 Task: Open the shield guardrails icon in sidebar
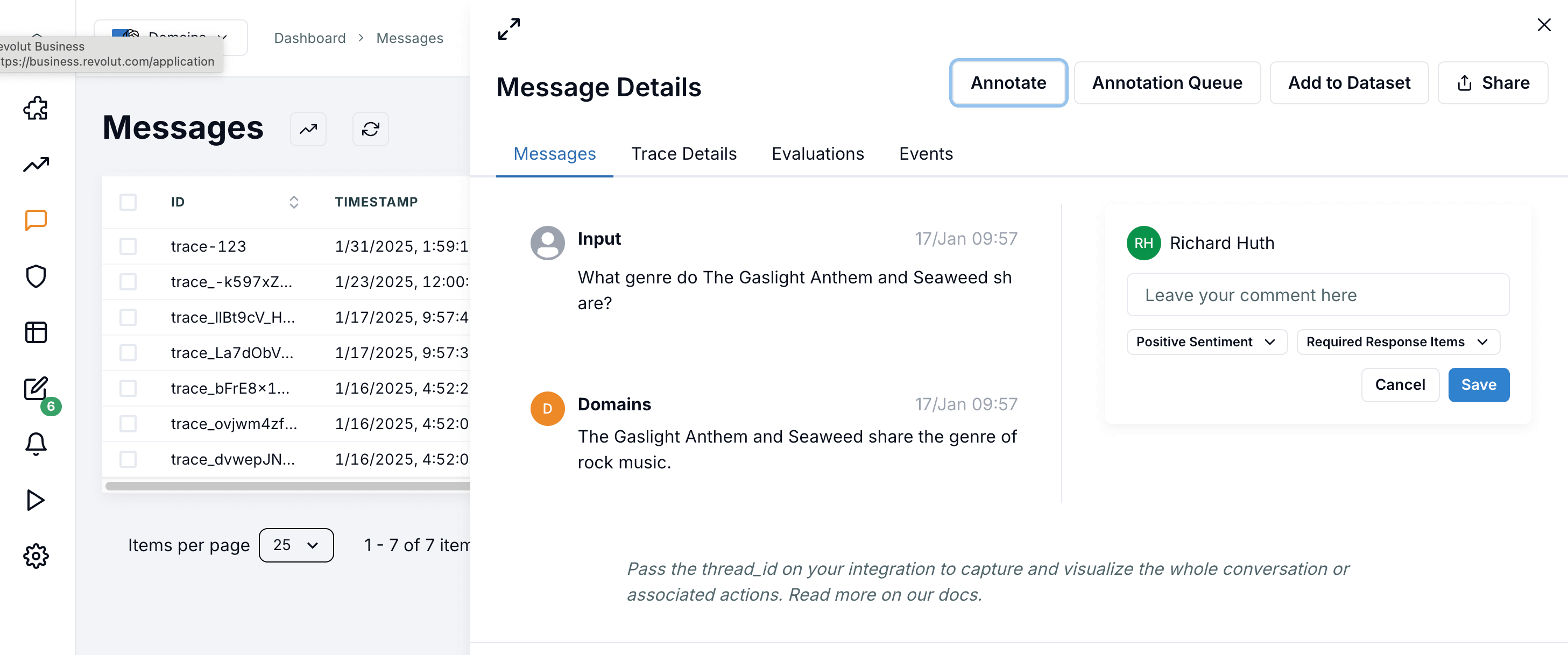pos(36,277)
